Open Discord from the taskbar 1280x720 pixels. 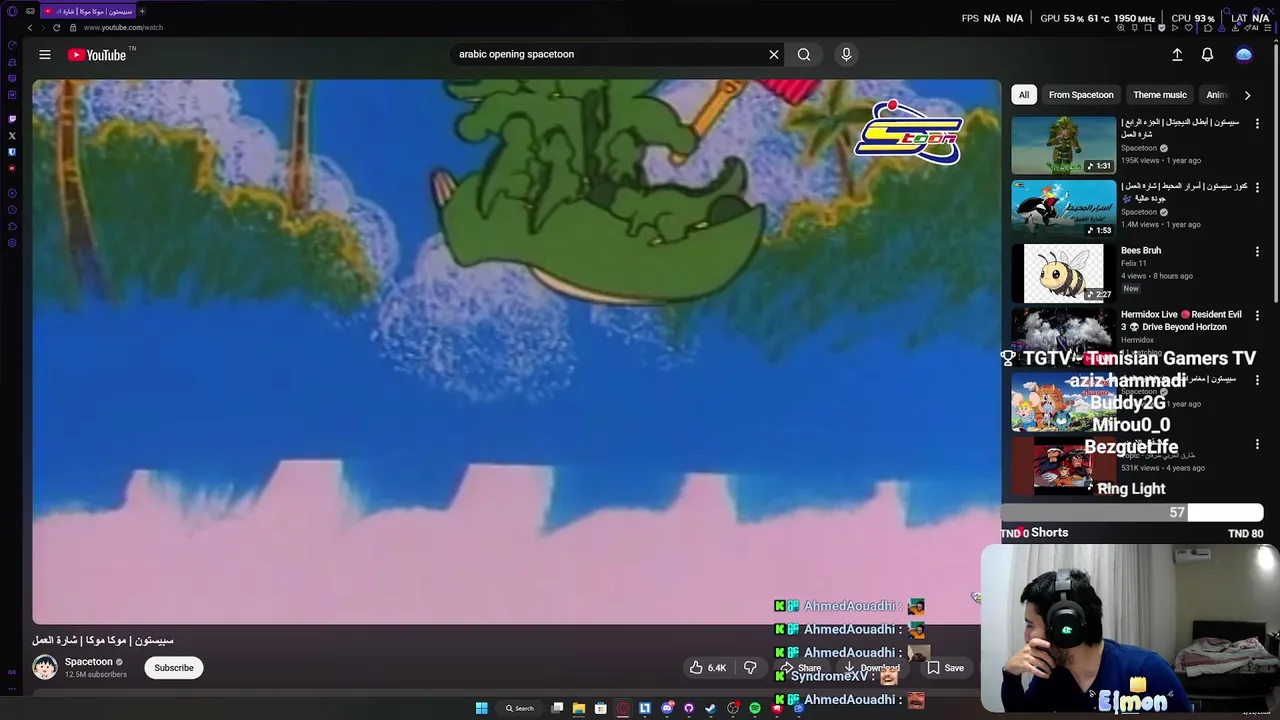[667, 708]
